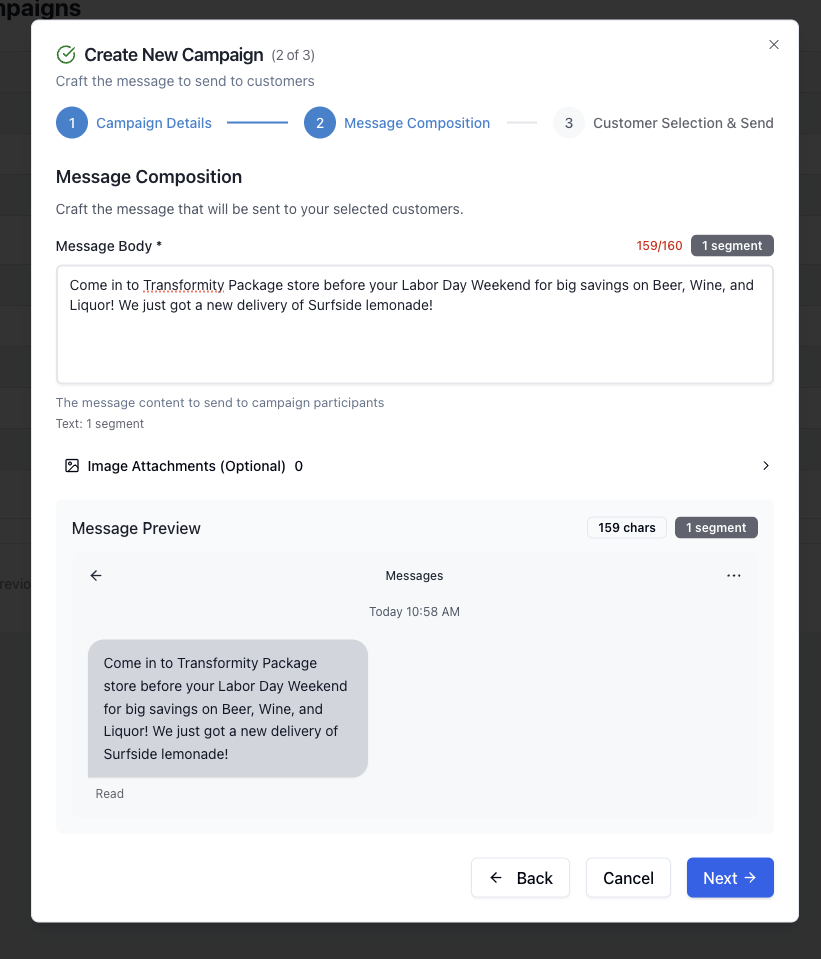821x959 pixels.
Task: Click the 1 segment badge above message body
Action: point(732,246)
